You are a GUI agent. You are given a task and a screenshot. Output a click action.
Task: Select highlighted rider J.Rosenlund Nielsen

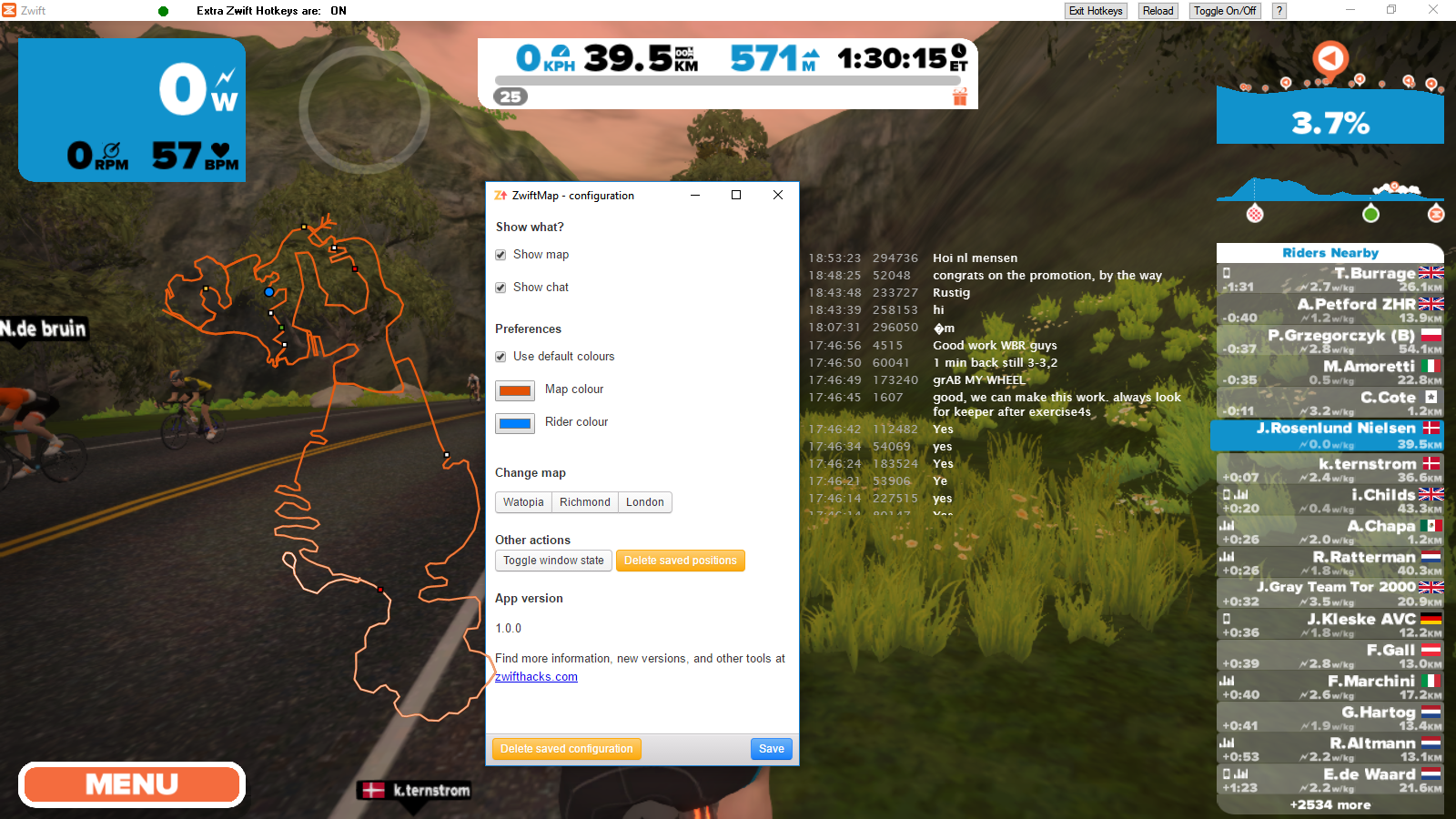[1328, 435]
